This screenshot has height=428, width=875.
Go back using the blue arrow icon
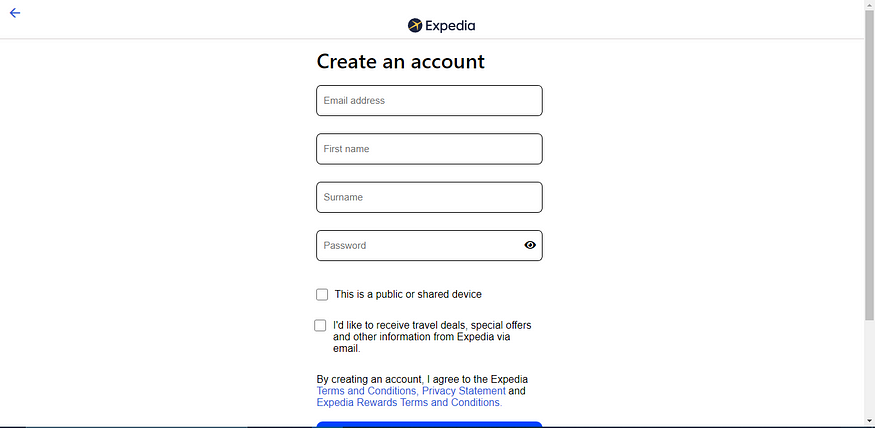(x=15, y=13)
